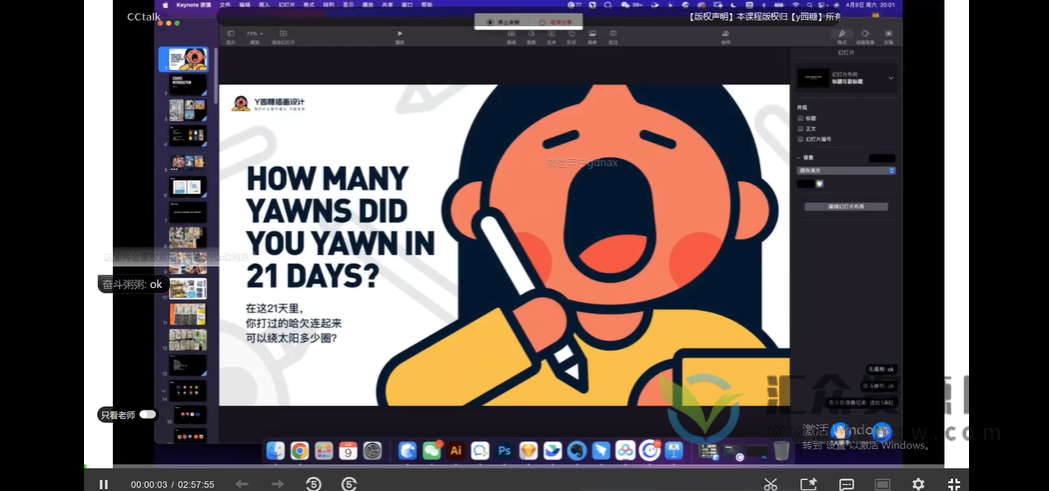The image size is (1049, 491).
Task: Open the player settings gear
Action: (x=917, y=484)
